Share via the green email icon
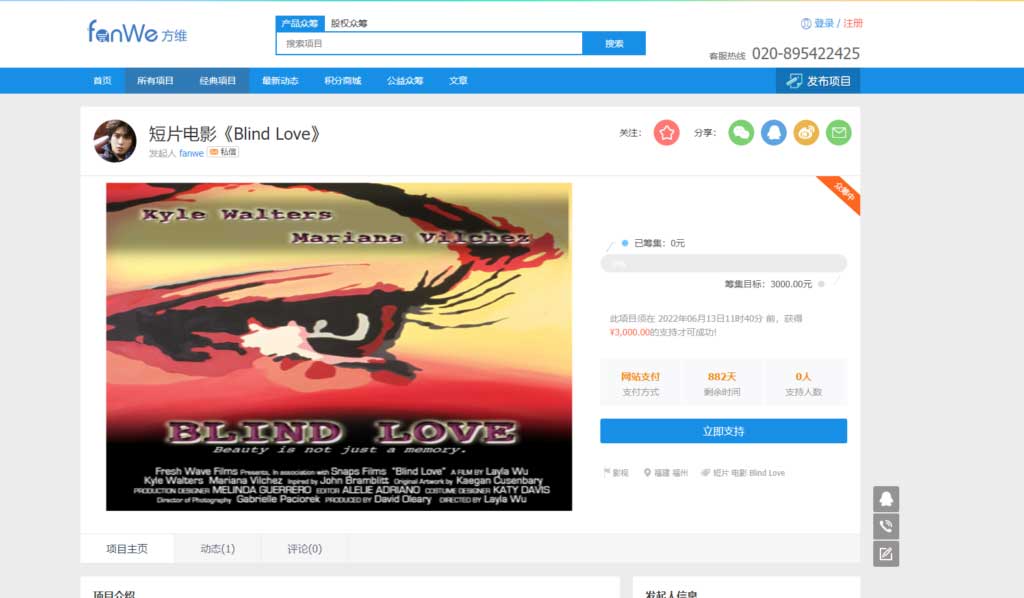Viewport: 1024px width, 598px height. click(839, 133)
